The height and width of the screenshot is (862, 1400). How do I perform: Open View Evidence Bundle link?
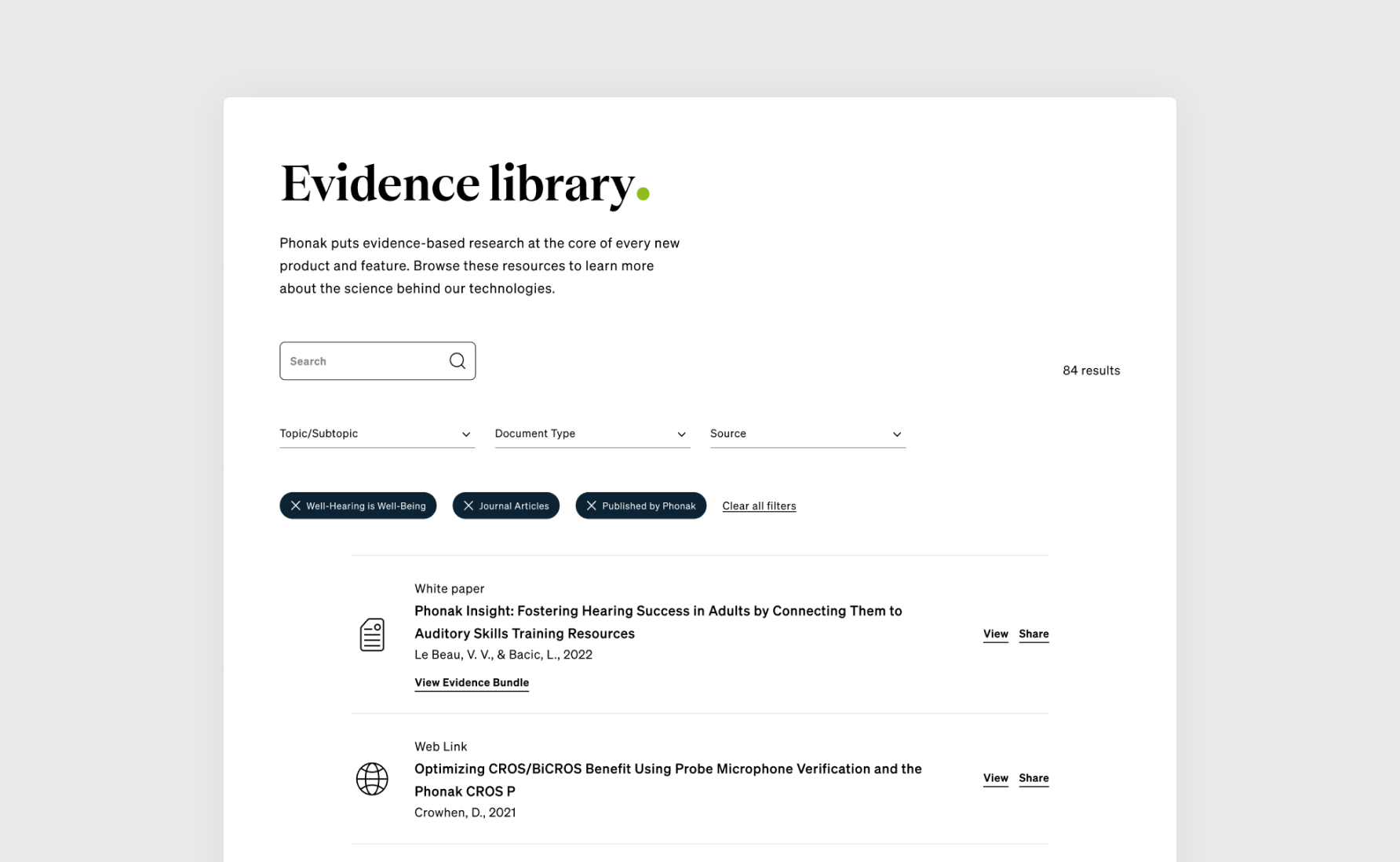472,682
